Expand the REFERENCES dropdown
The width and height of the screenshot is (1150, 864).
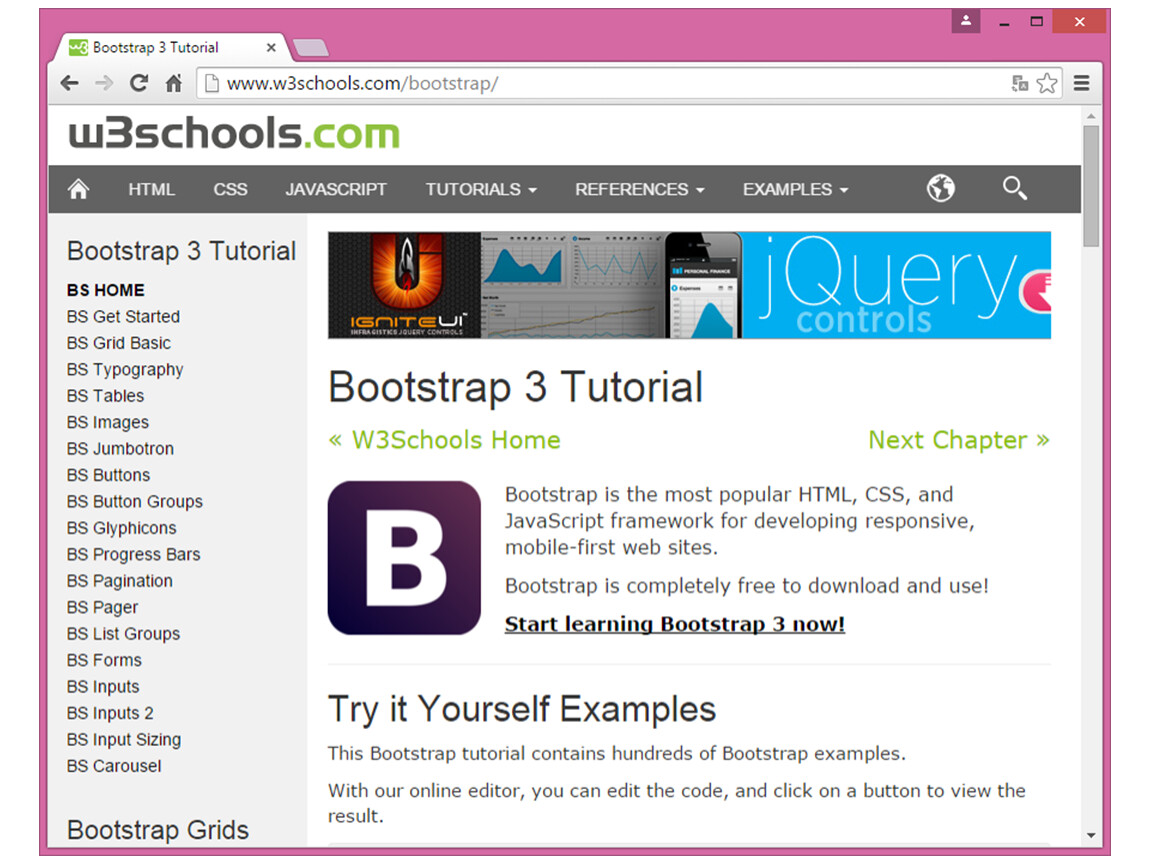[x=639, y=189]
